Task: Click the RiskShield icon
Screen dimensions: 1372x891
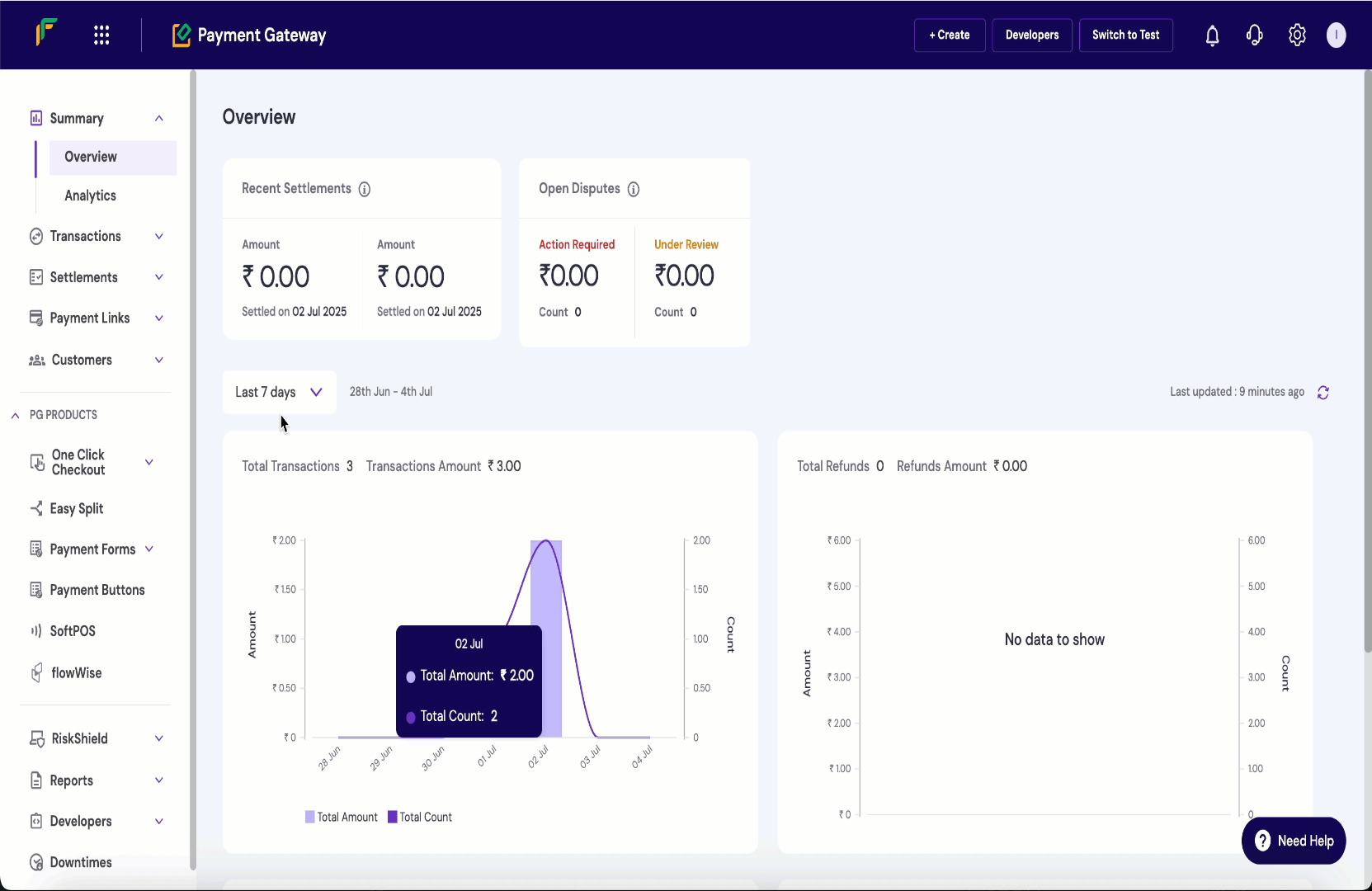Action: (x=36, y=738)
